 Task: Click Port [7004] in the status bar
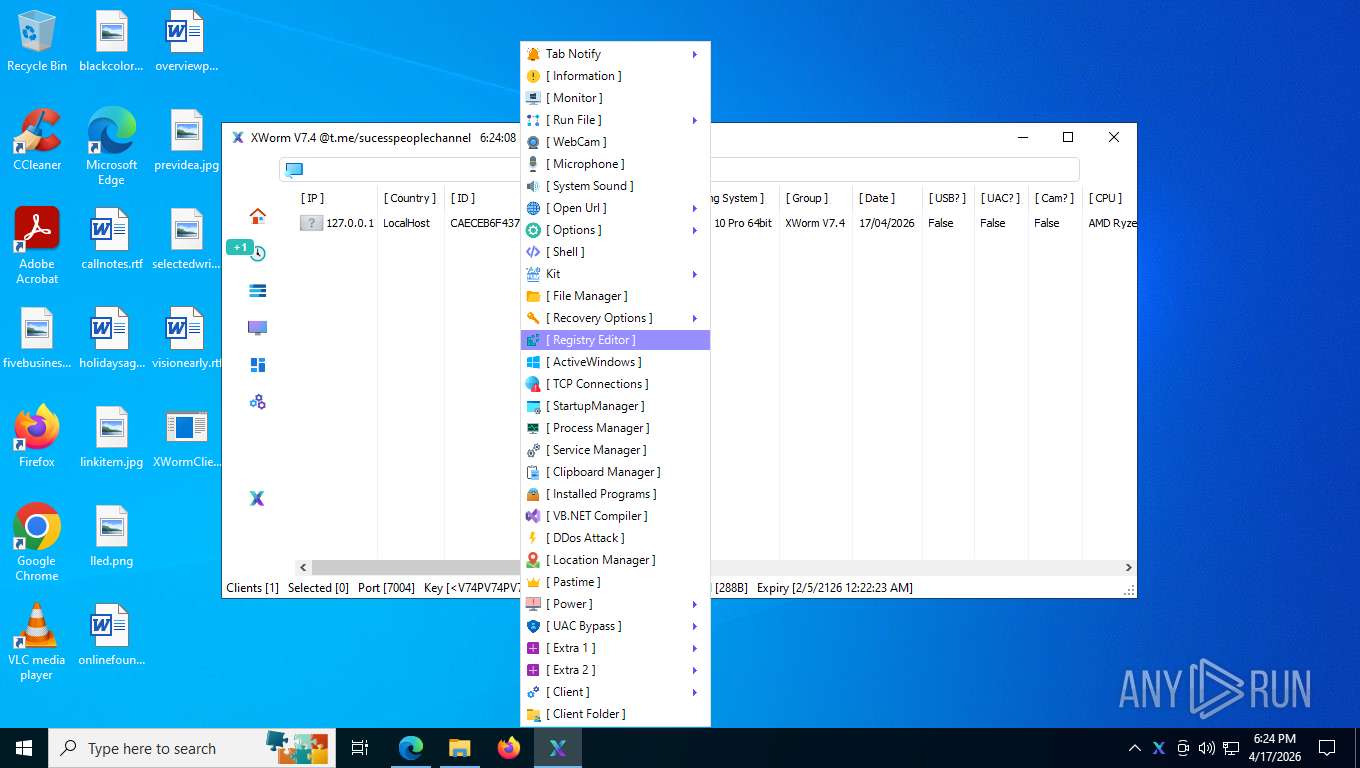[x=386, y=588]
